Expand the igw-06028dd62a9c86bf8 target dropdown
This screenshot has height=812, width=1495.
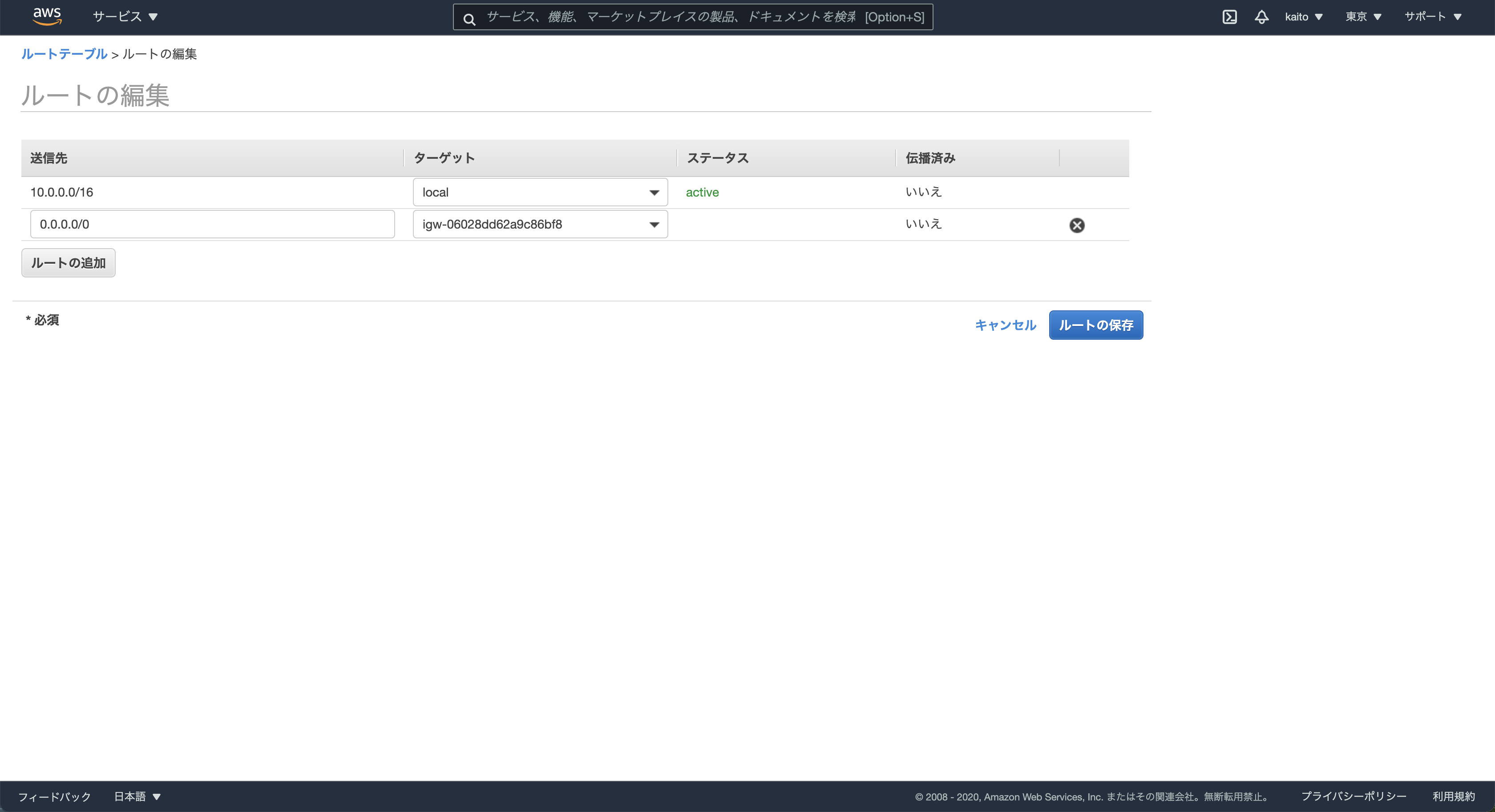coord(540,225)
